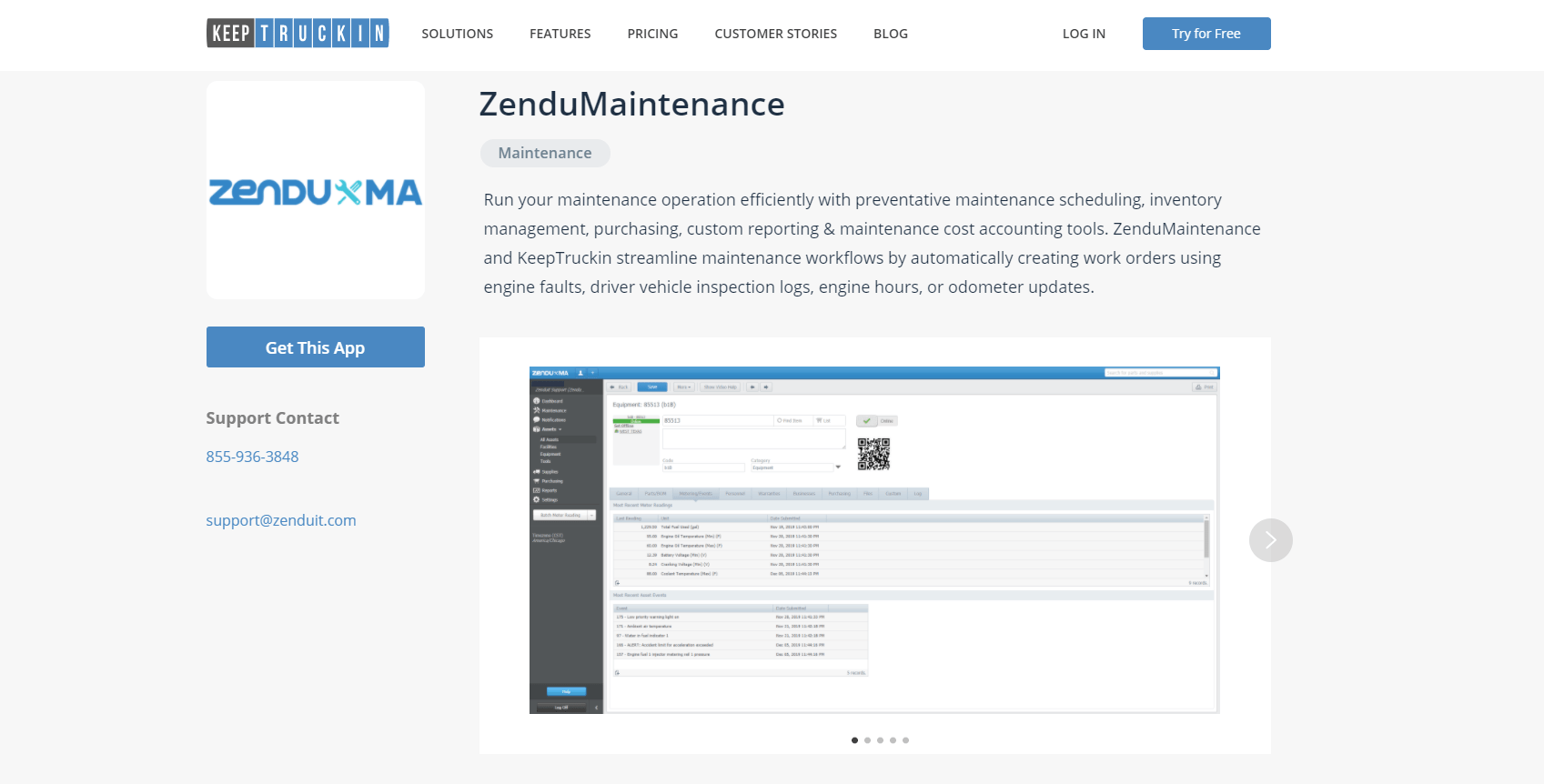Open Customer Stories in the navigation
Image resolution: width=1544 pixels, height=784 pixels.
pos(776,34)
